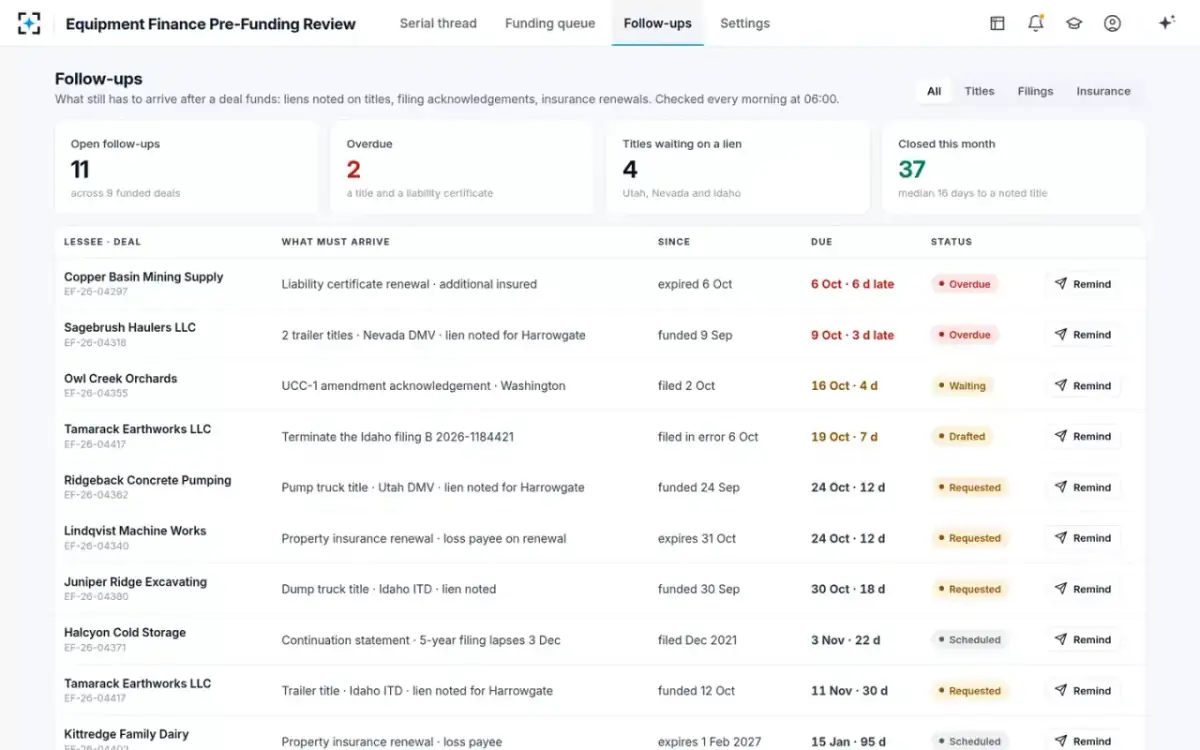The image size is (1200, 750).
Task: Click deal number EF-26-04297
Action: [96, 292]
